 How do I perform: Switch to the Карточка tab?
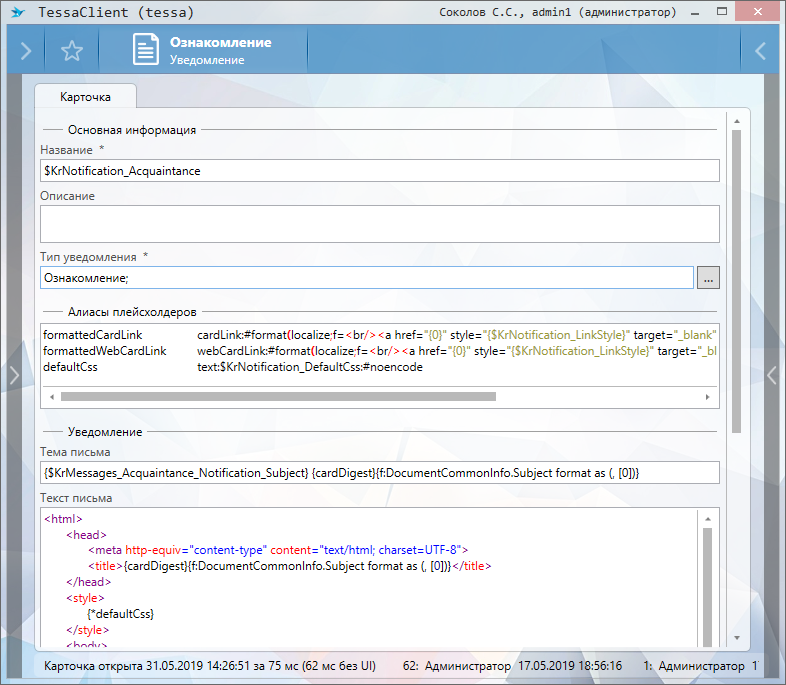85,97
